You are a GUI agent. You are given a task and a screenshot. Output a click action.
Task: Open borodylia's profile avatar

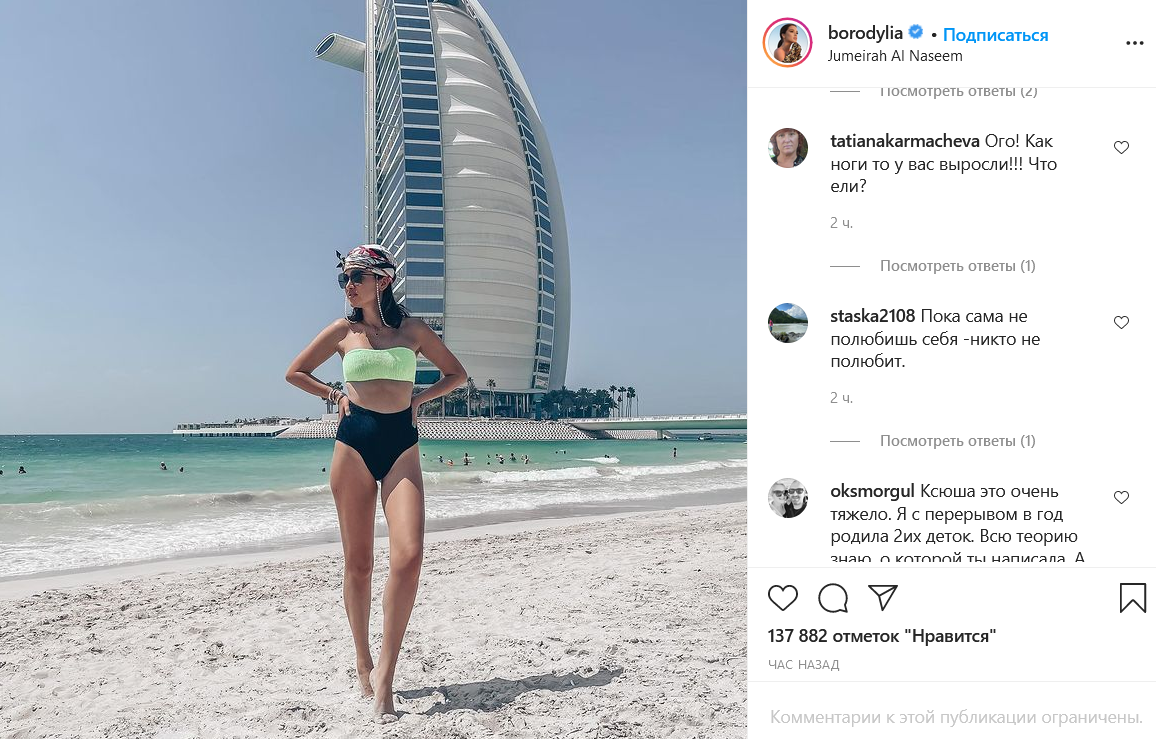(787, 43)
